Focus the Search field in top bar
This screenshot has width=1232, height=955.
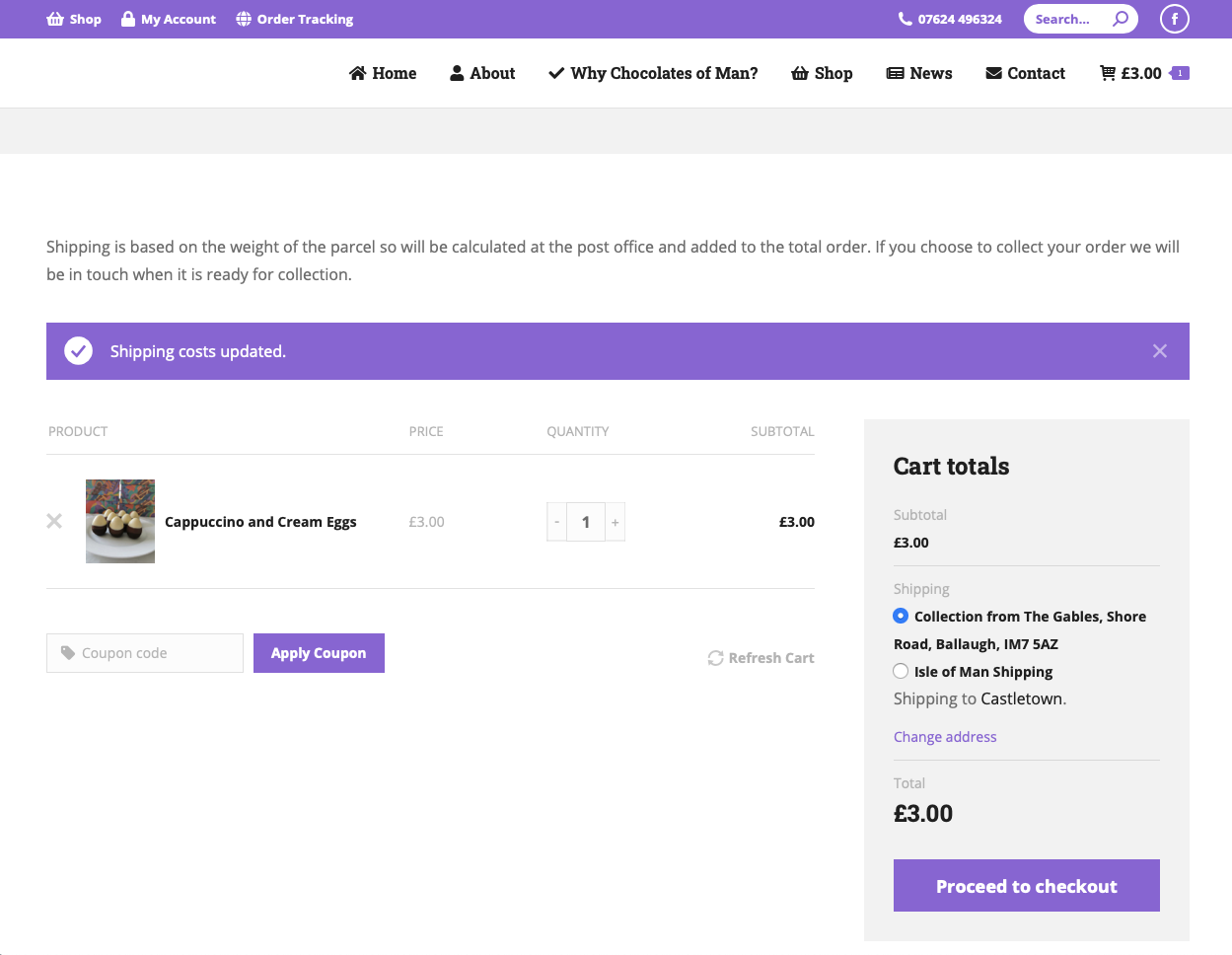coord(1069,19)
